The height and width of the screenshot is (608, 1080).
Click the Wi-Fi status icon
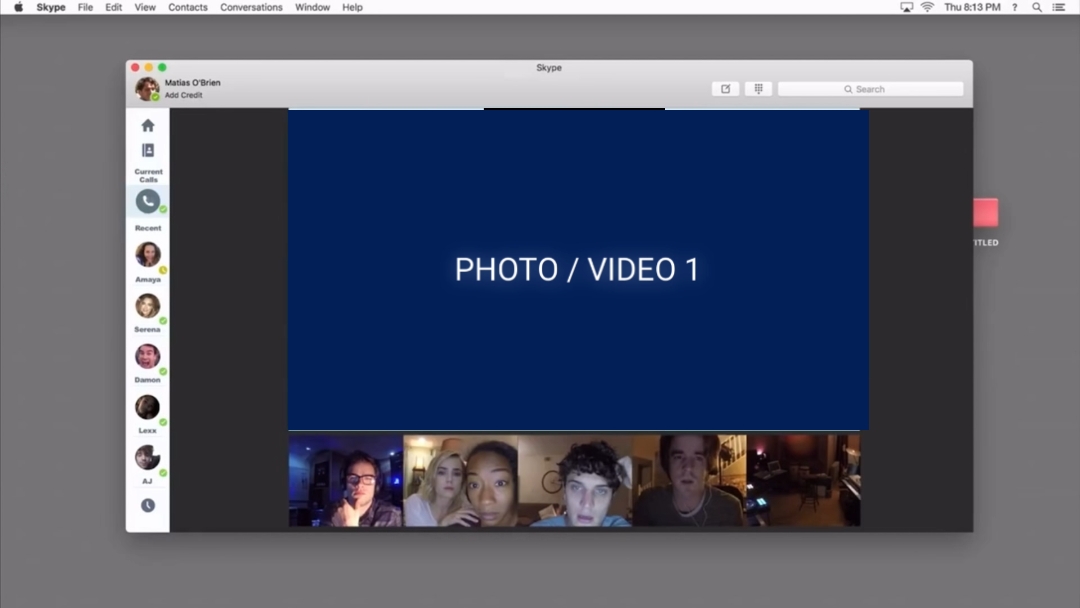927,7
